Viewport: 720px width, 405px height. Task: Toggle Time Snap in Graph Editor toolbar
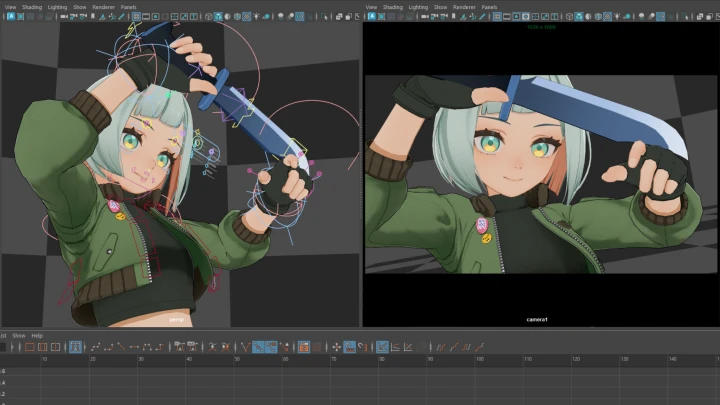click(349, 347)
